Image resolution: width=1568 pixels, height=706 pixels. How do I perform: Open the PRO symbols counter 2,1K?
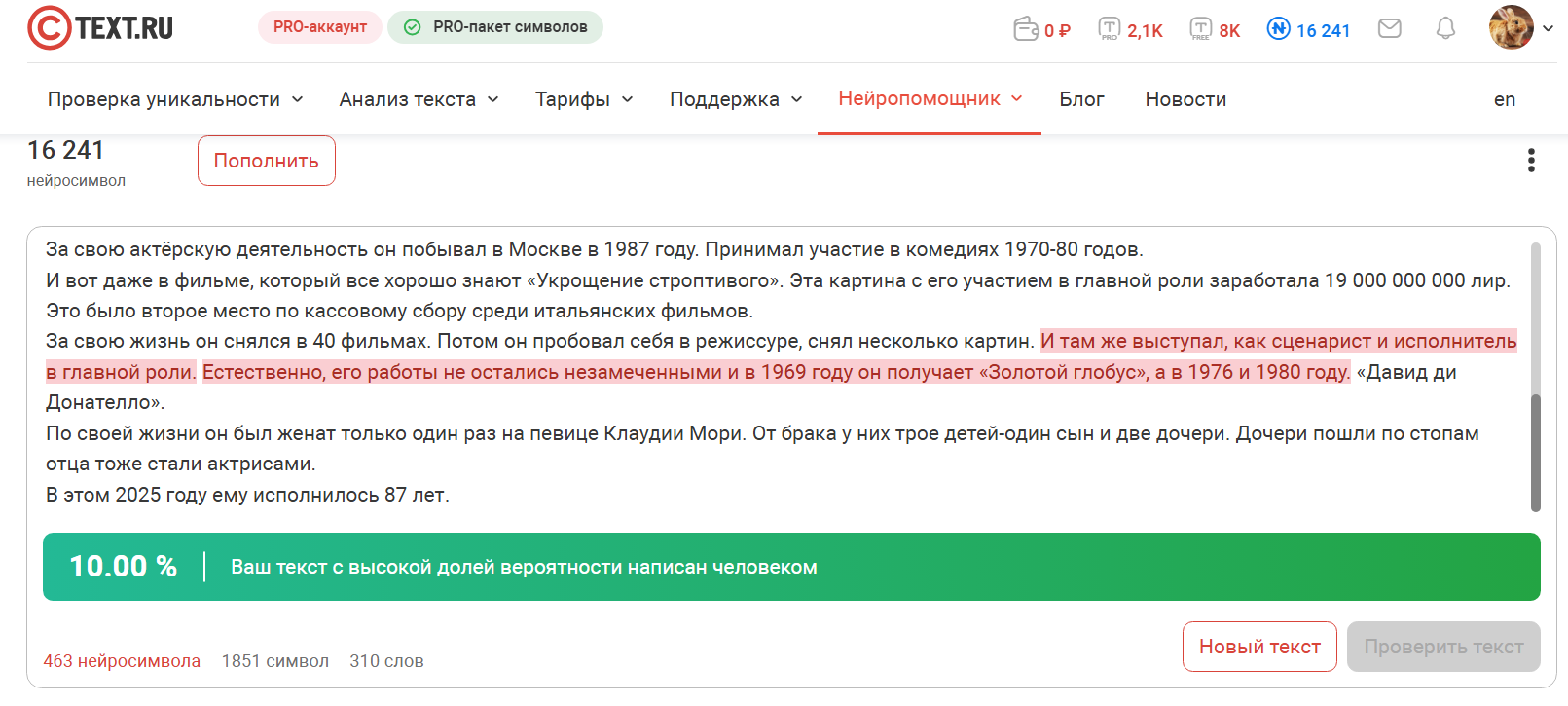click(x=1130, y=29)
